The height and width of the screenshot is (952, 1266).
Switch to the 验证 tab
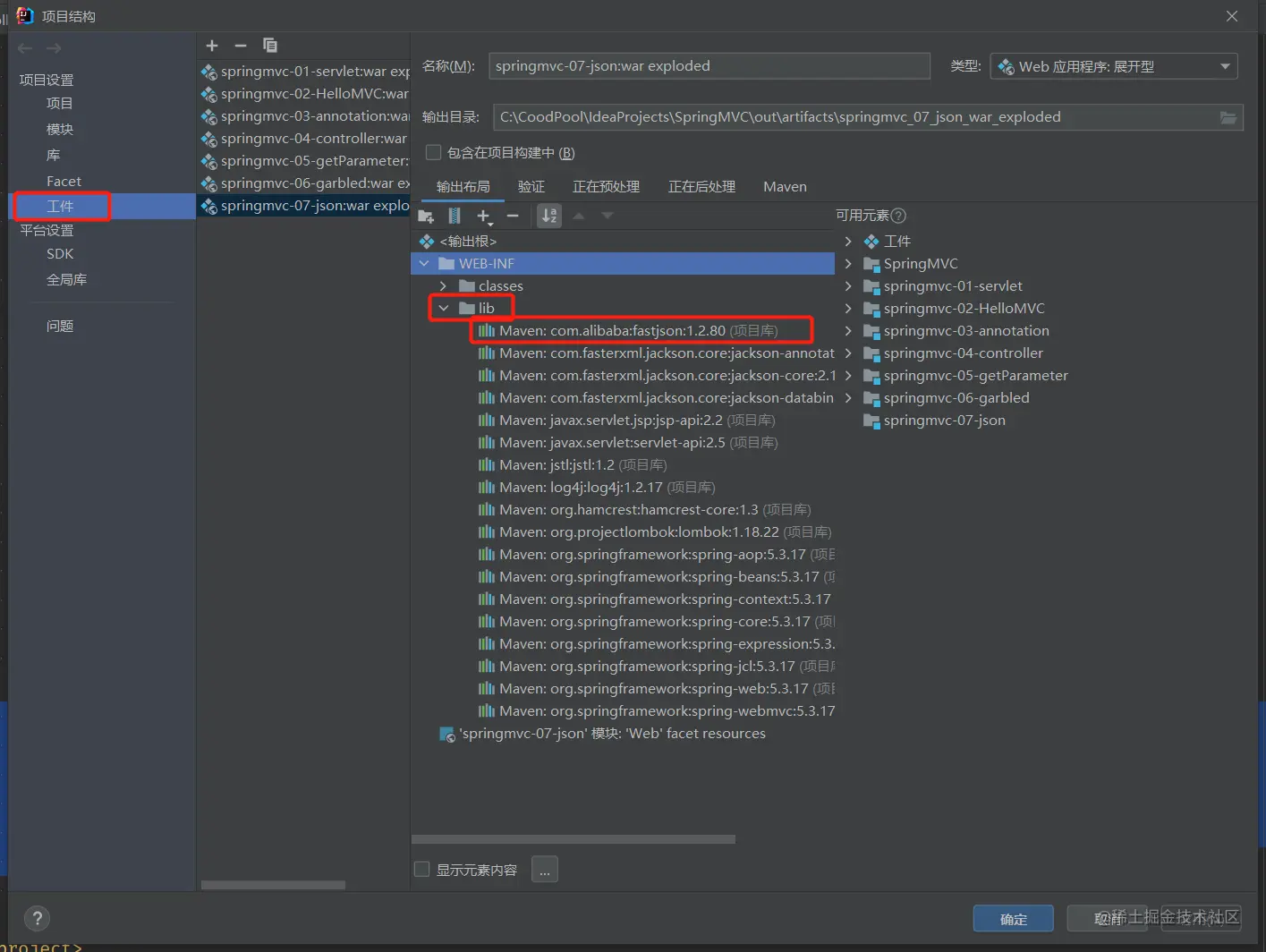[x=531, y=187]
